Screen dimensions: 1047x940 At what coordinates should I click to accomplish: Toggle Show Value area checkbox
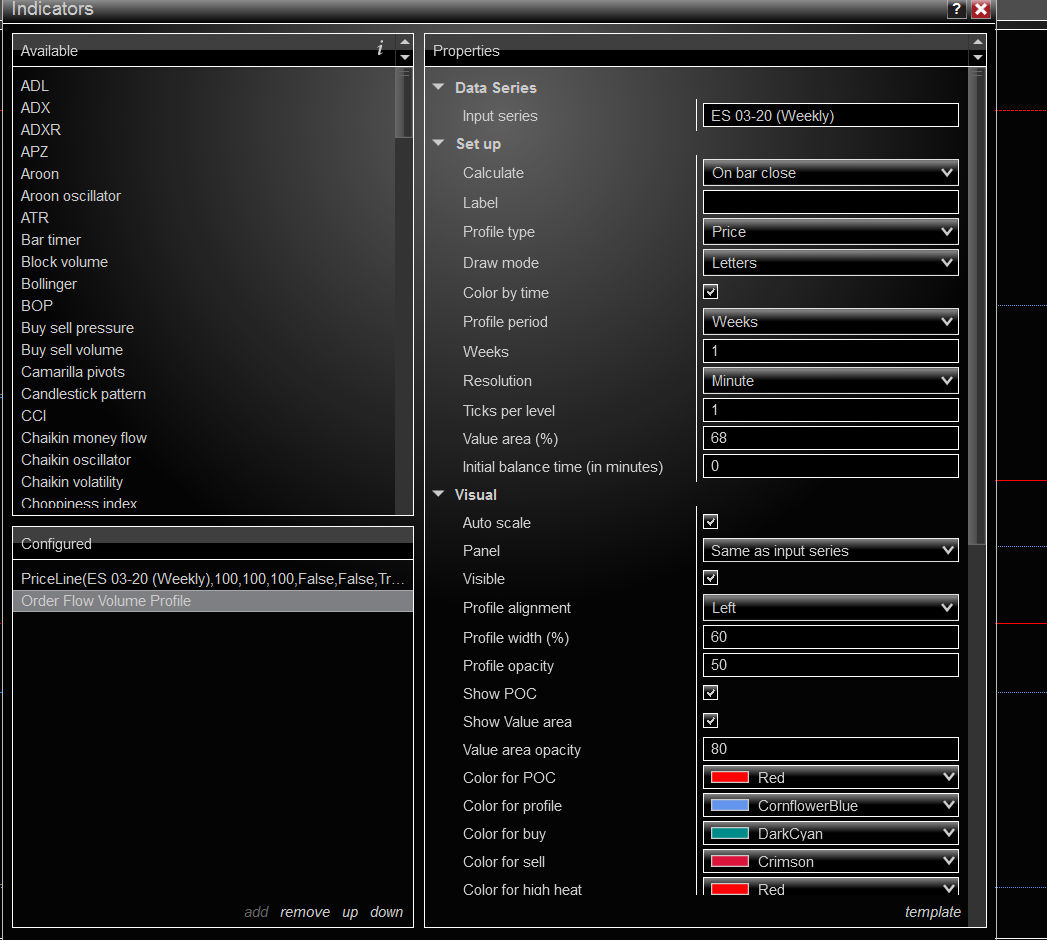pos(710,720)
